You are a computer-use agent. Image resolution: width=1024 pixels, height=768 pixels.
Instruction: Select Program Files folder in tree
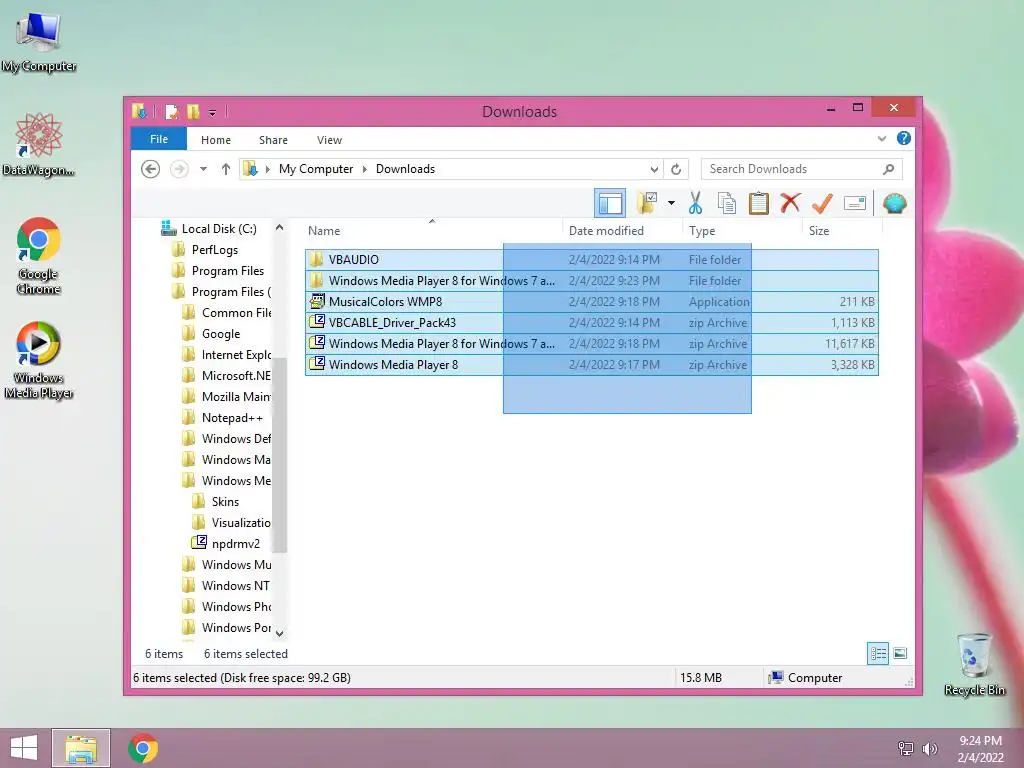(217, 270)
